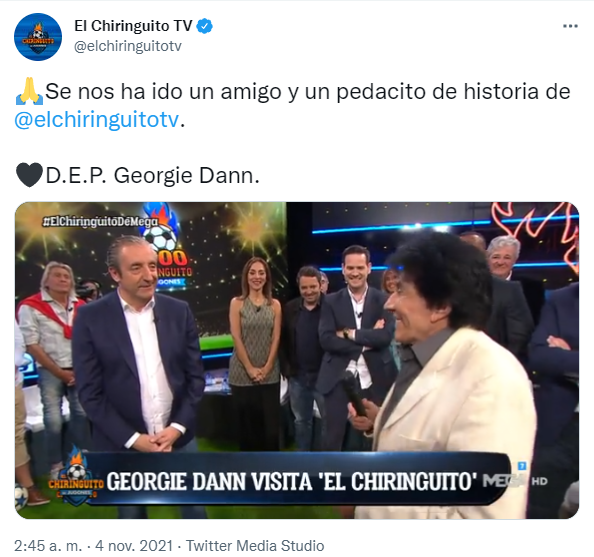Click the microphone held by the man in the white jacket
This screenshot has height=557, width=594.
pyautogui.click(x=354, y=393)
